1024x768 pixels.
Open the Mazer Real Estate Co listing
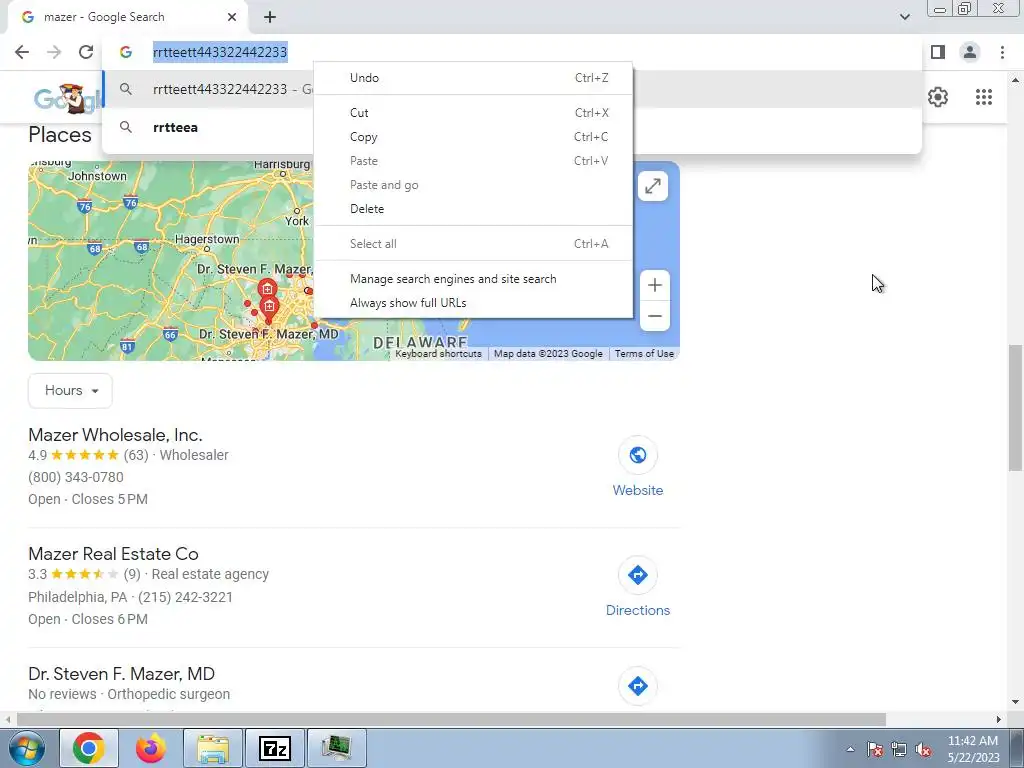(x=113, y=554)
